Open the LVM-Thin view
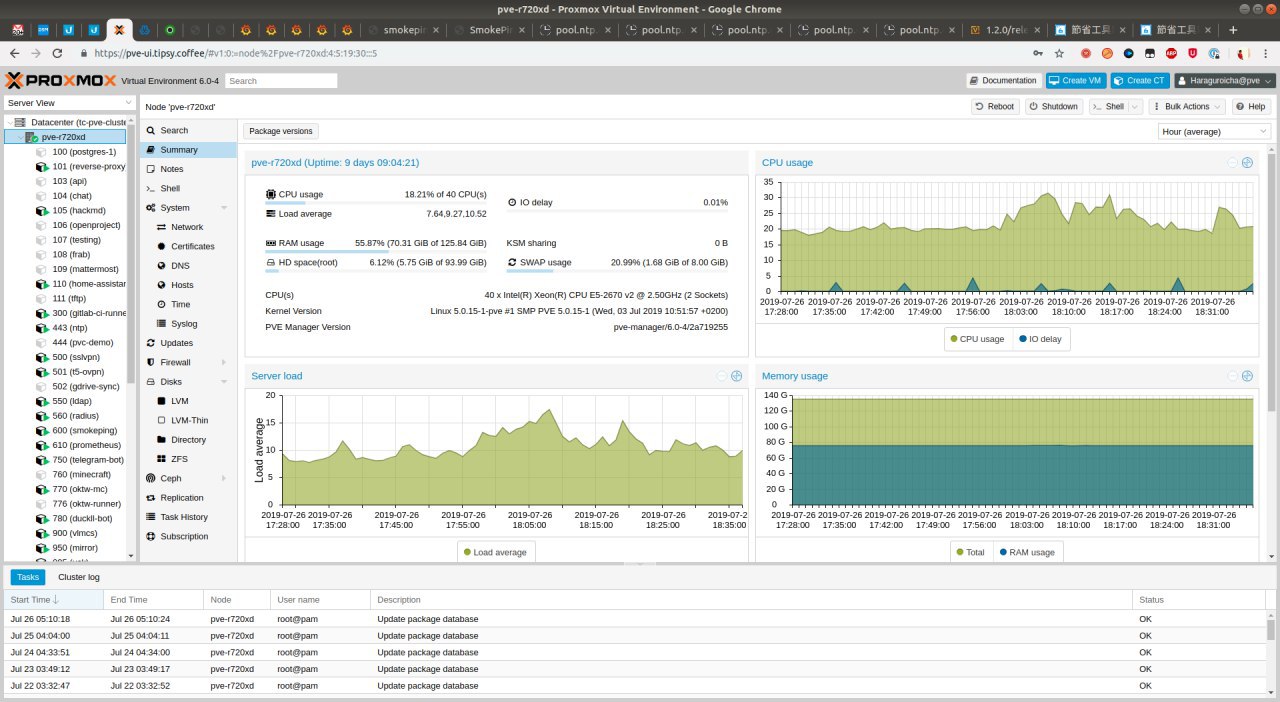Screen dimensions: 1280x702 [x=188, y=420]
